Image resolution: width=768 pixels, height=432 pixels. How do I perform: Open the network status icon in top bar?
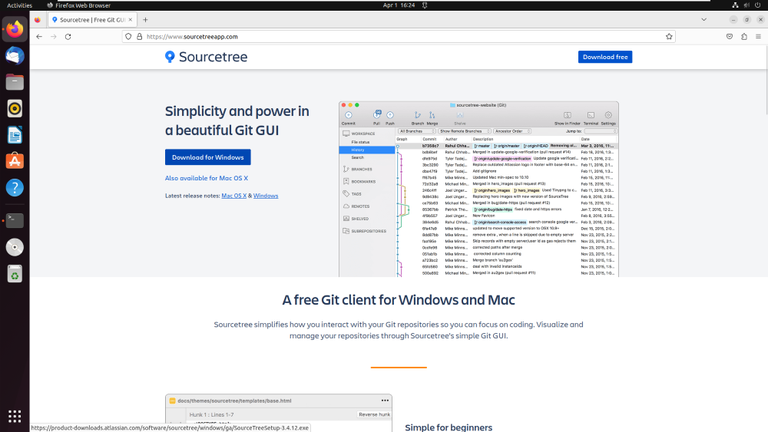[735, 5]
